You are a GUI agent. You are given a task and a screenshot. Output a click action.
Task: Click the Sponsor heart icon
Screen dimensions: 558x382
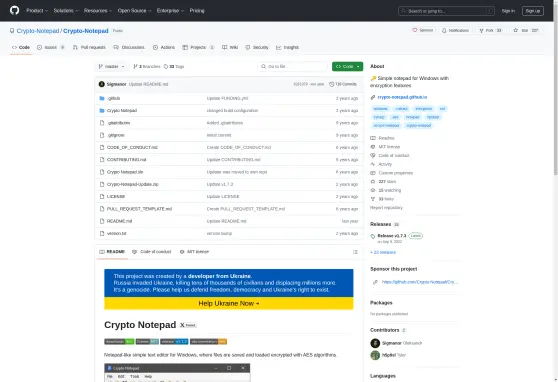[415, 30]
